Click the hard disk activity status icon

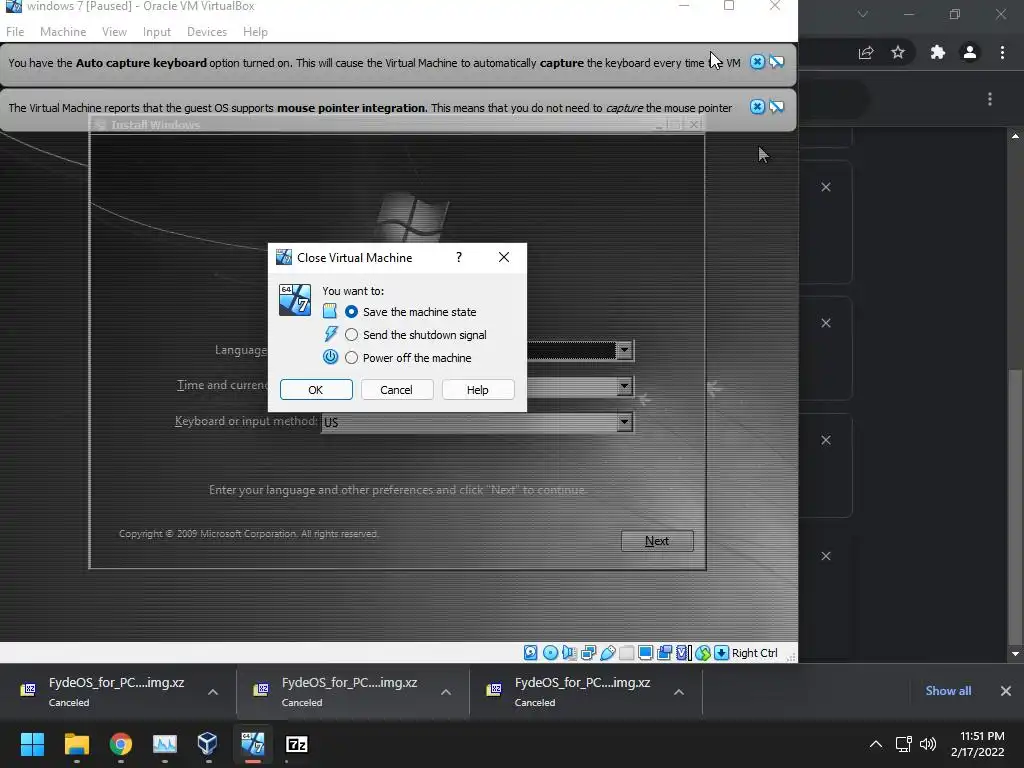tap(531, 652)
